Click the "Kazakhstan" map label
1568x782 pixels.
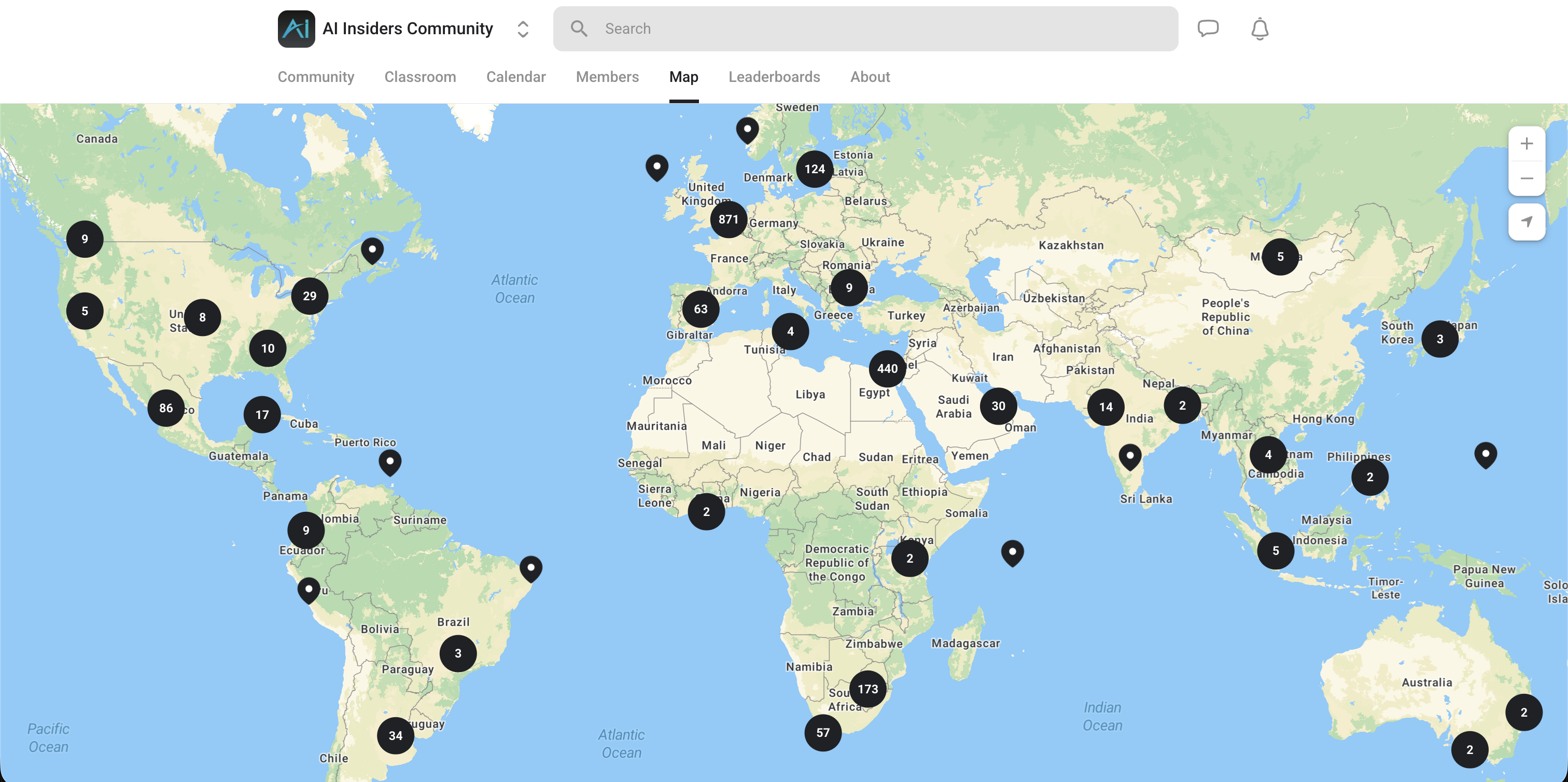coord(1071,245)
